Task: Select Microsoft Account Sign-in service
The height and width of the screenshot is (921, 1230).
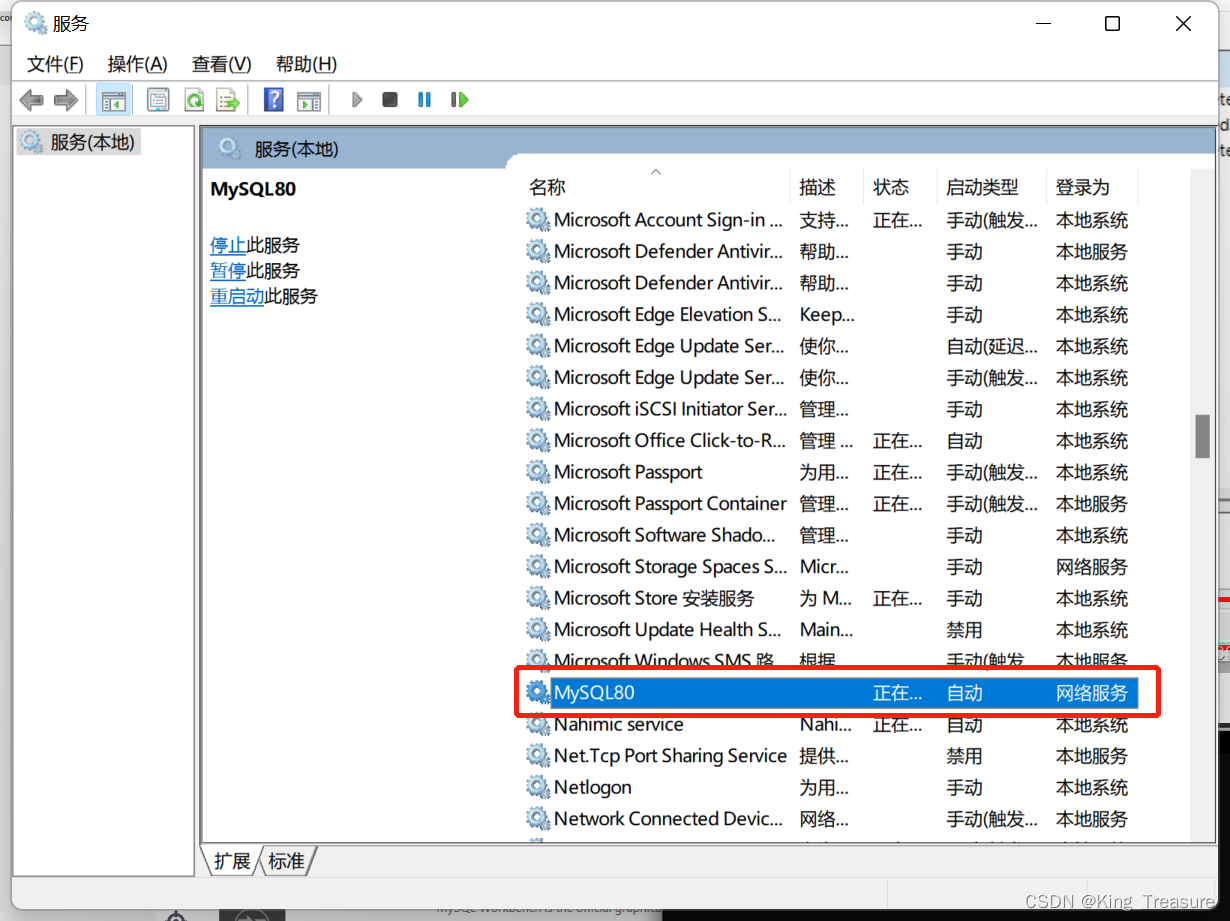Action: (831, 220)
